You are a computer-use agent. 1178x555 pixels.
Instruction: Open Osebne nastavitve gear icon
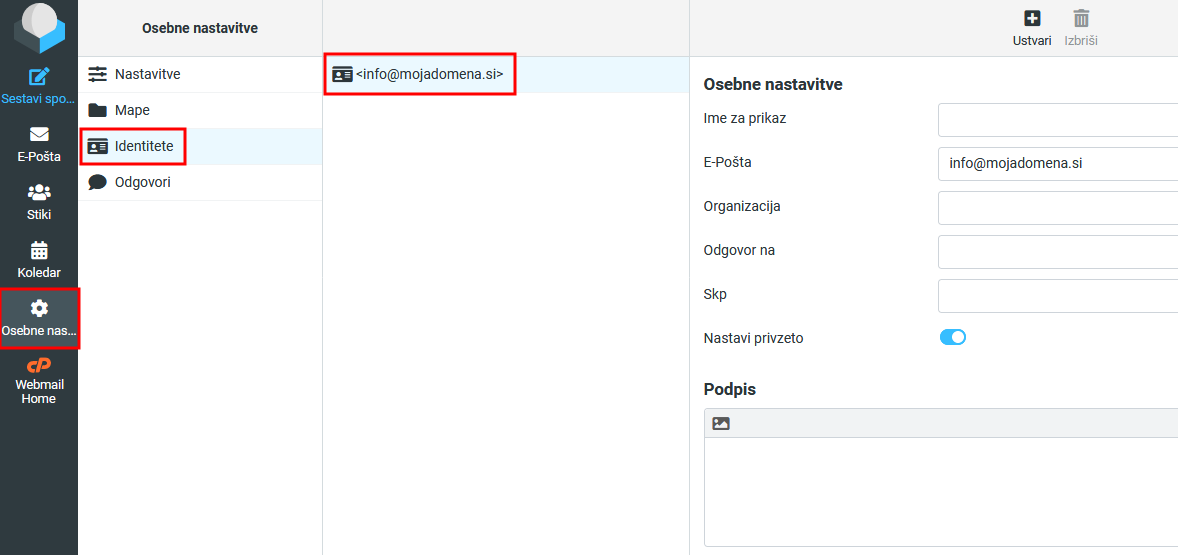click(39, 308)
